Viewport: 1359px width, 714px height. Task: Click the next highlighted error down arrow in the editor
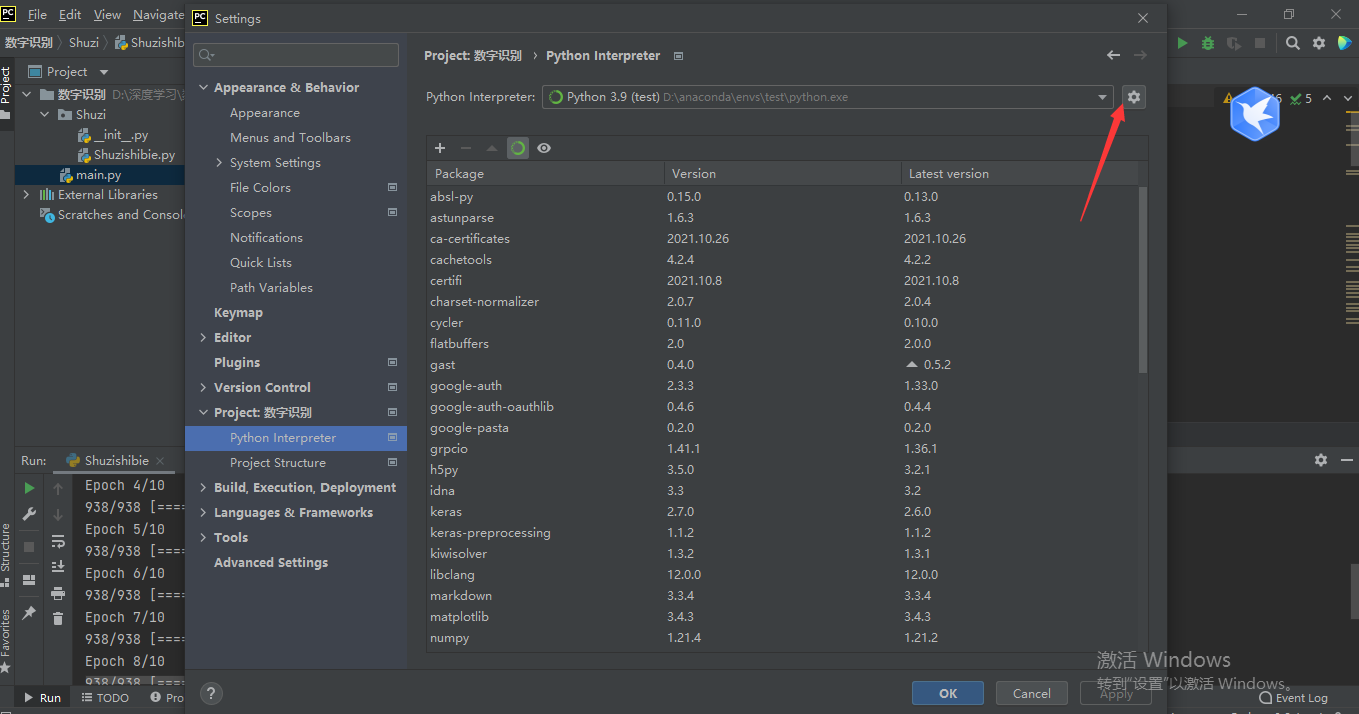click(x=1348, y=99)
